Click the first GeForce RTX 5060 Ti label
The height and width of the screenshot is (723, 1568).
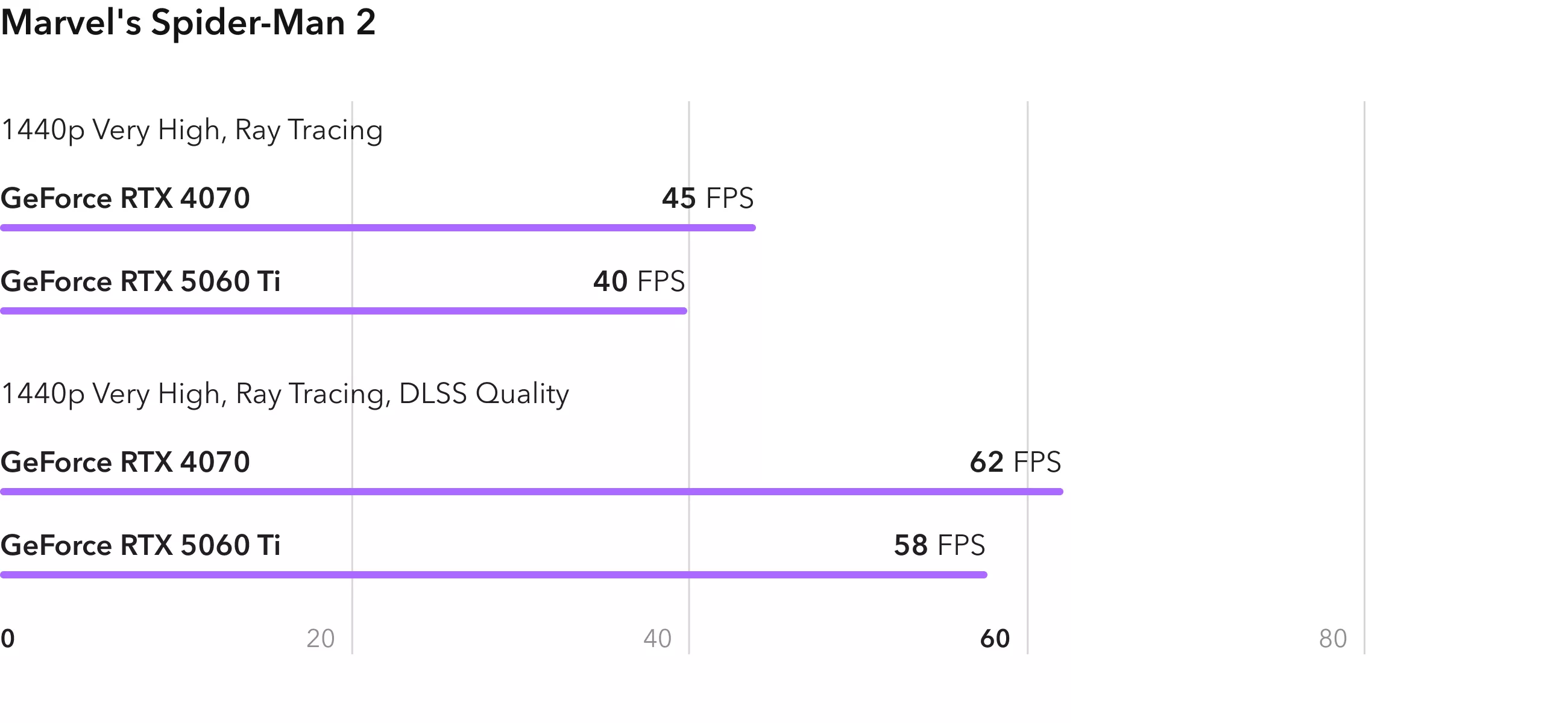140,282
